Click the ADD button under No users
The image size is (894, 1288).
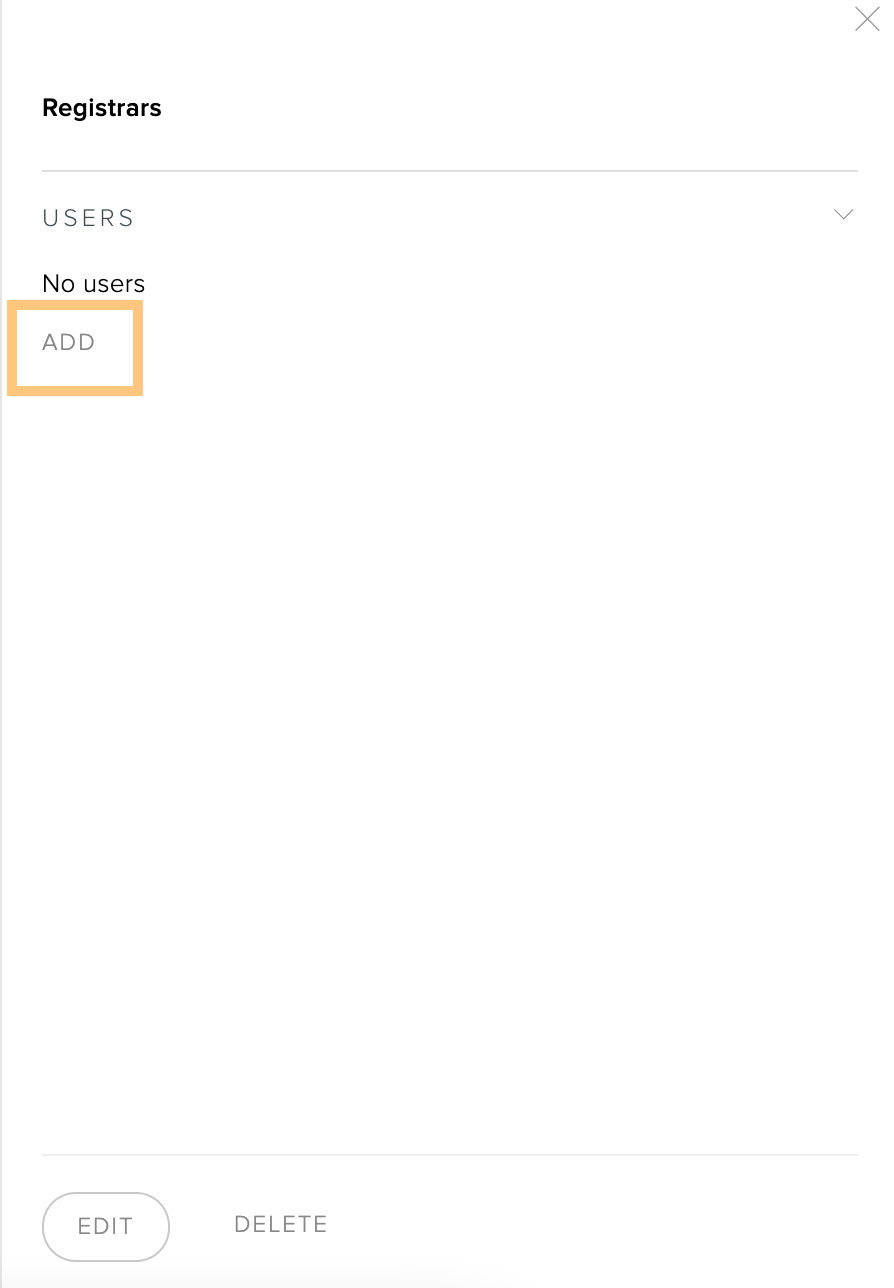coord(69,342)
